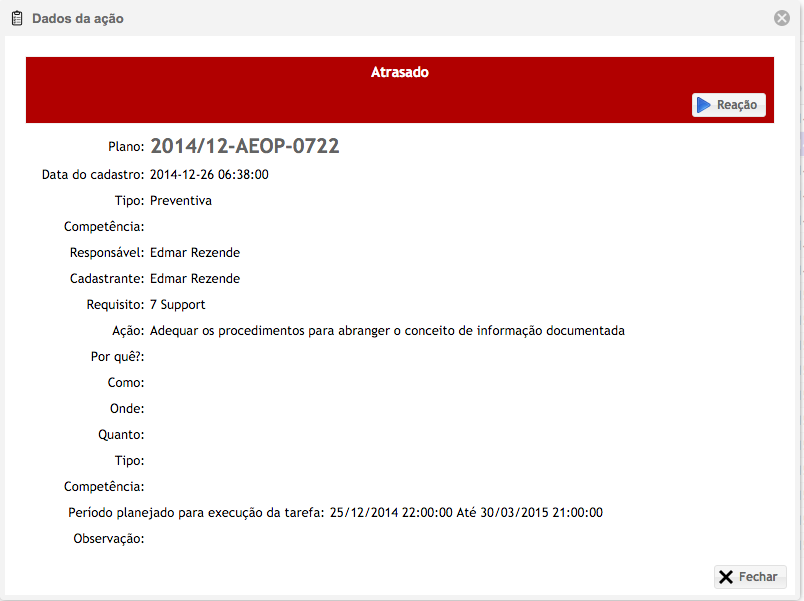Click the Observação label
Viewport: 804px width, 601px height.
click(109, 539)
